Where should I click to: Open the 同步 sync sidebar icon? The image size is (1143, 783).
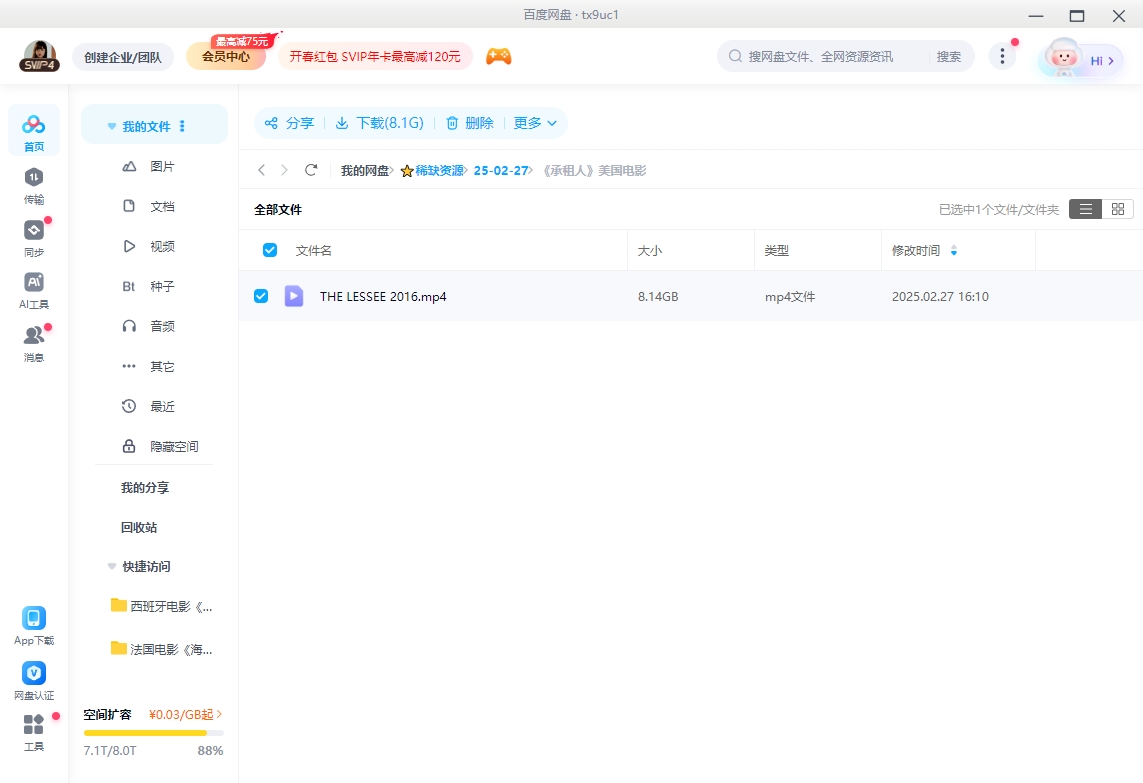34,231
